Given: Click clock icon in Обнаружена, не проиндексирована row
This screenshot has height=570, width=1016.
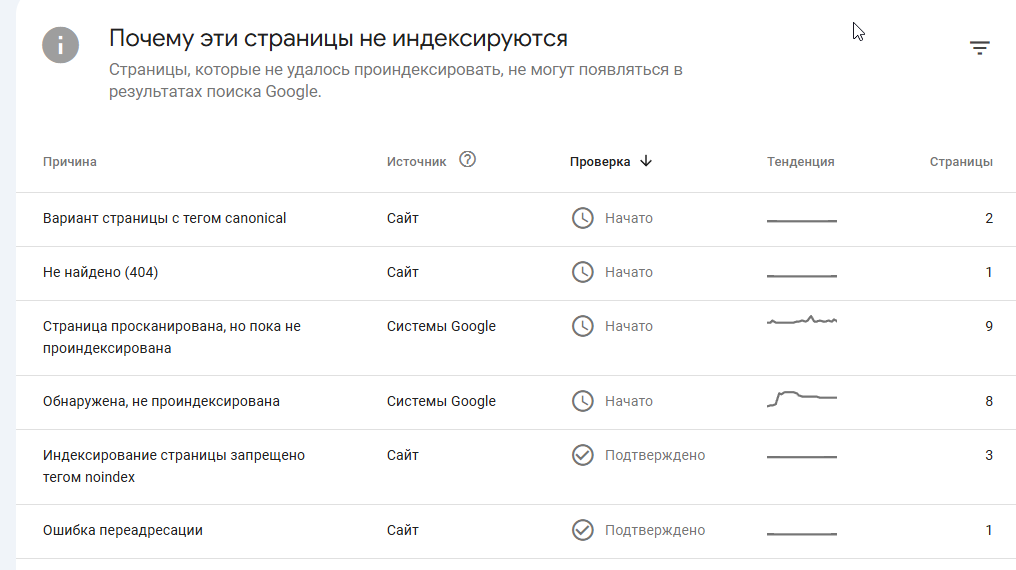Looking at the screenshot, I should pyautogui.click(x=582, y=401).
